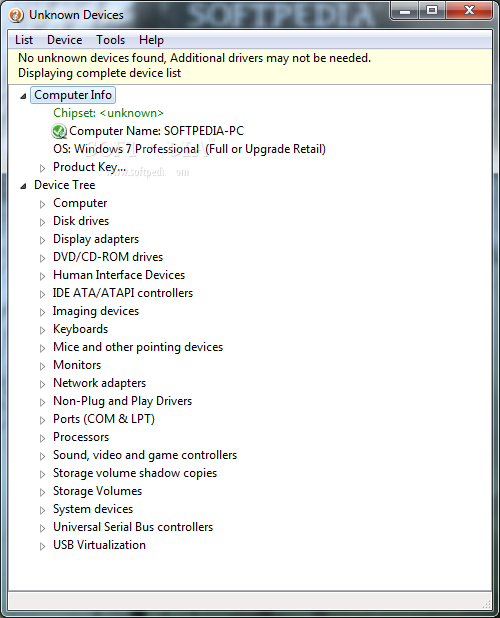
Task: Open the Device menu
Action: pyautogui.click(x=65, y=40)
